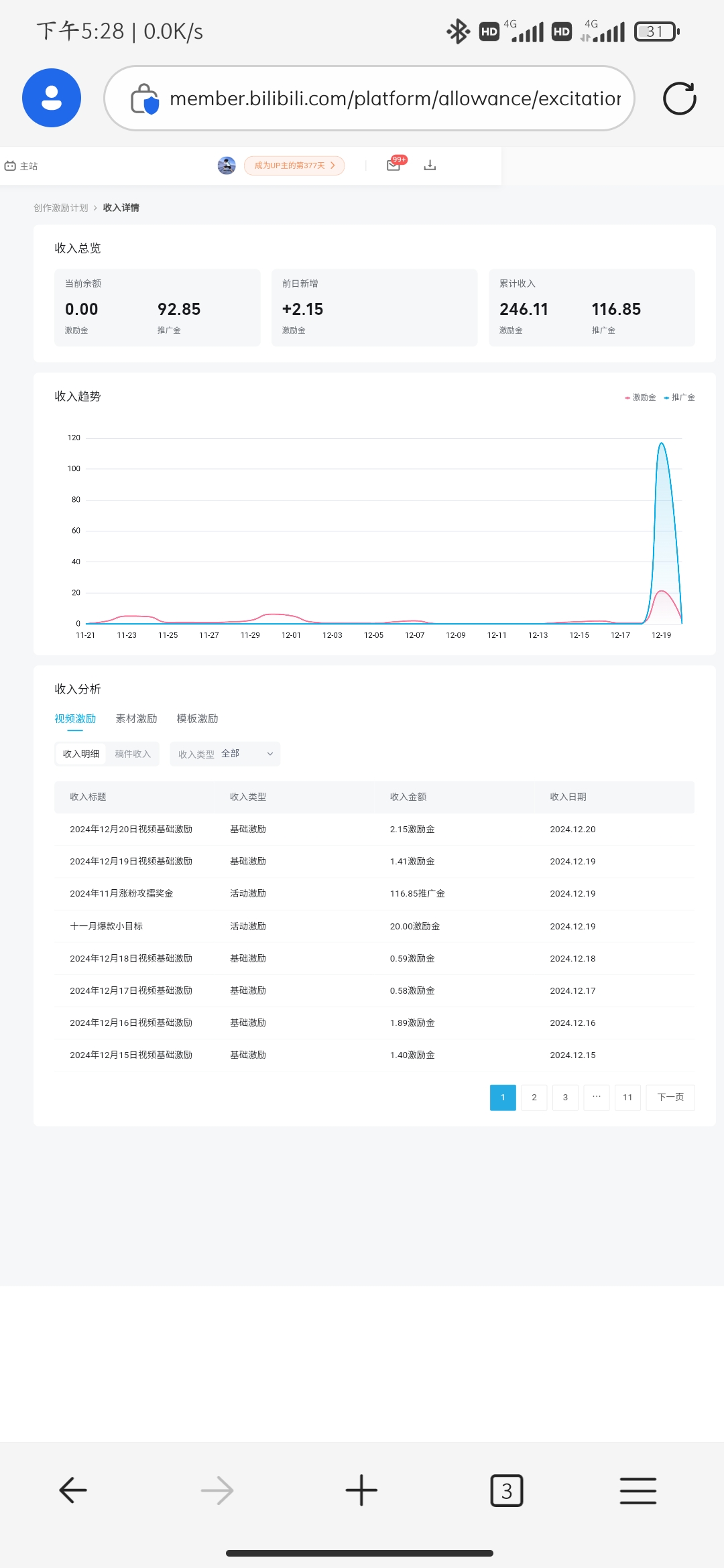Open the user avatar in header
The width and height of the screenshot is (724, 1568).
pos(227,166)
